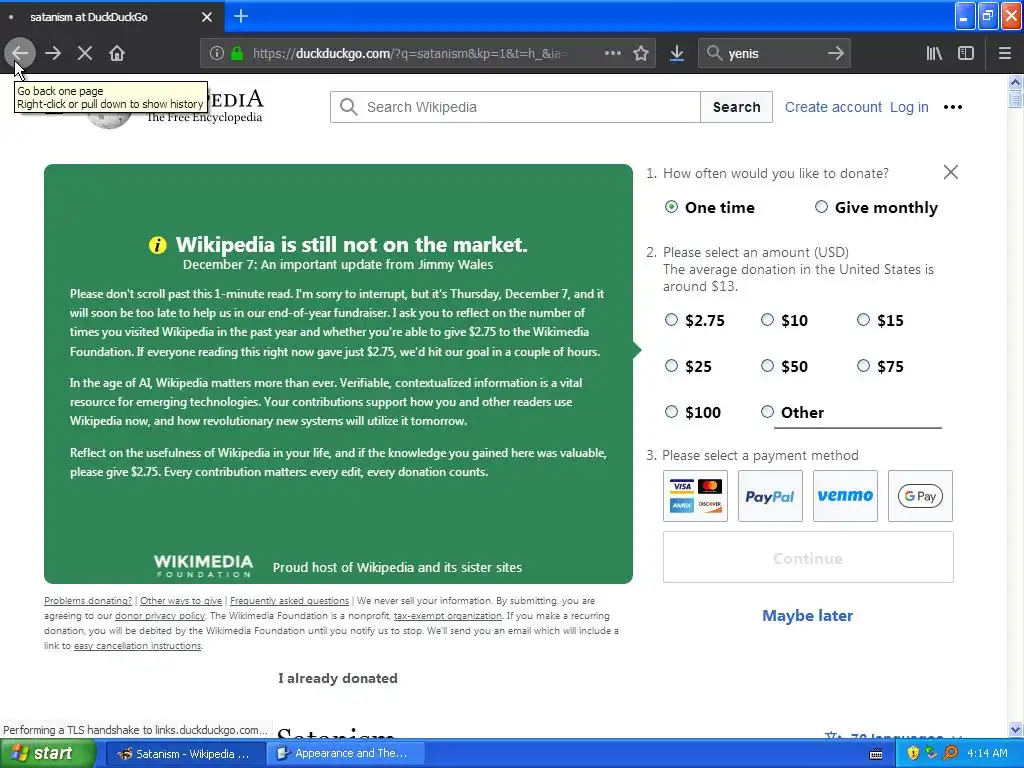1024x768 pixels.
Task: Pay with credit card icons
Action: point(696,496)
